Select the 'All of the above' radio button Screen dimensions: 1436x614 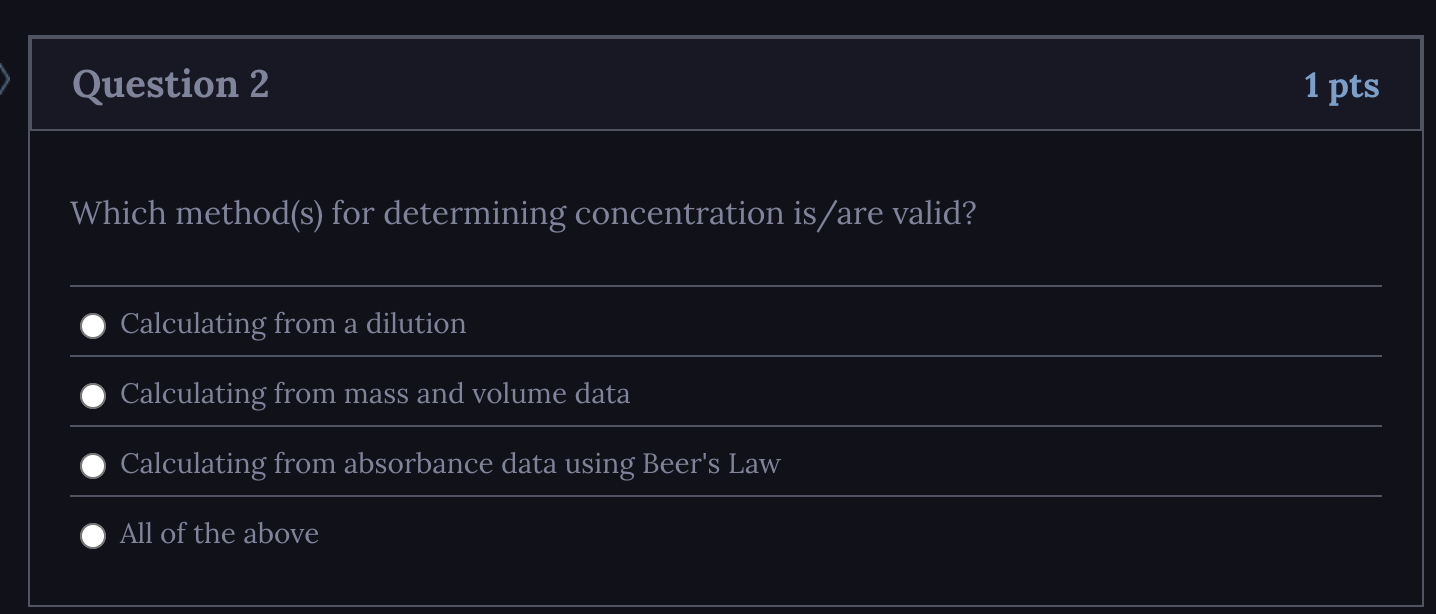[x=93, y=535]
